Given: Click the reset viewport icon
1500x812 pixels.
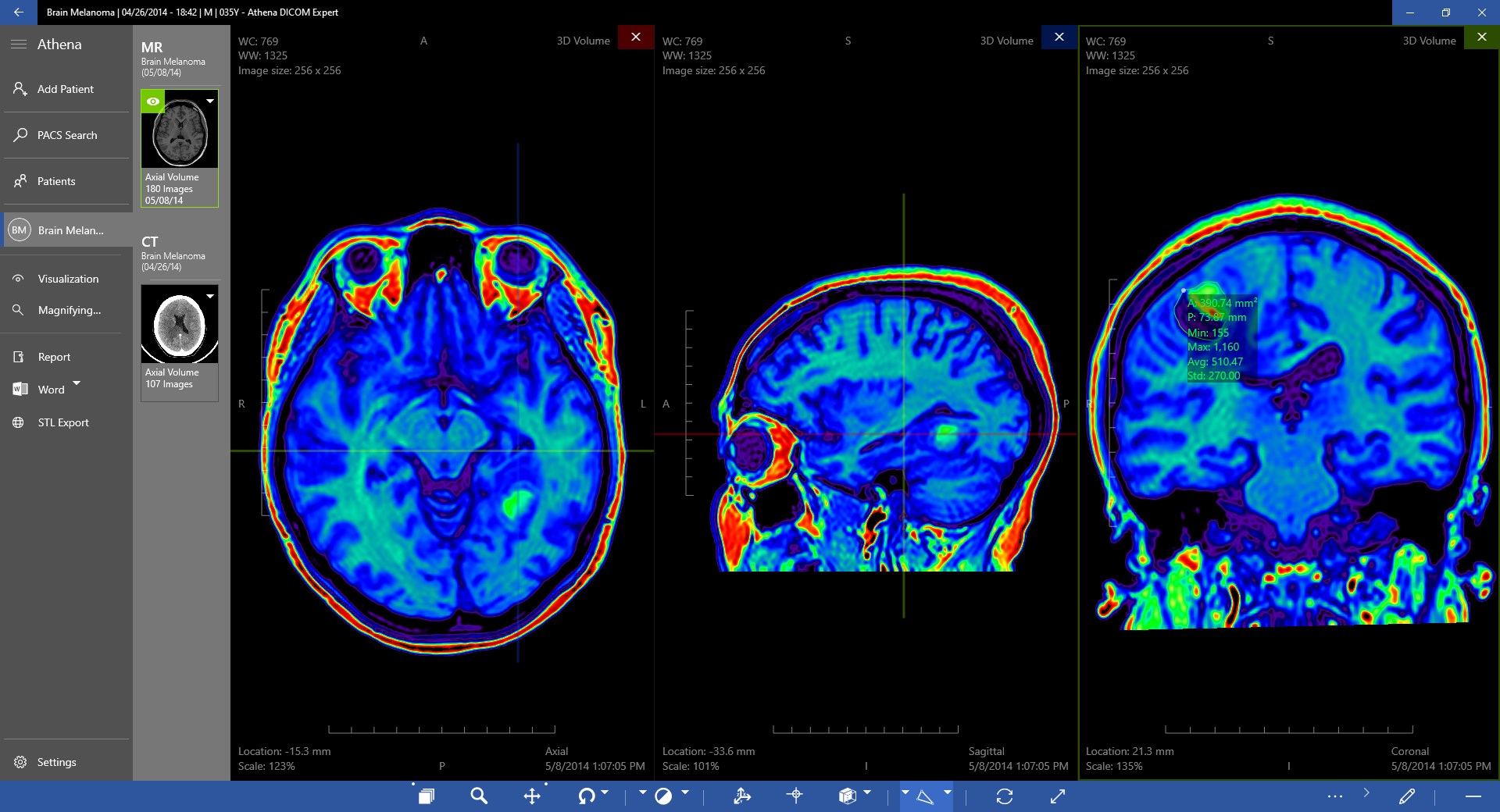Looking at the screenshot, I should pos(1005,796).
